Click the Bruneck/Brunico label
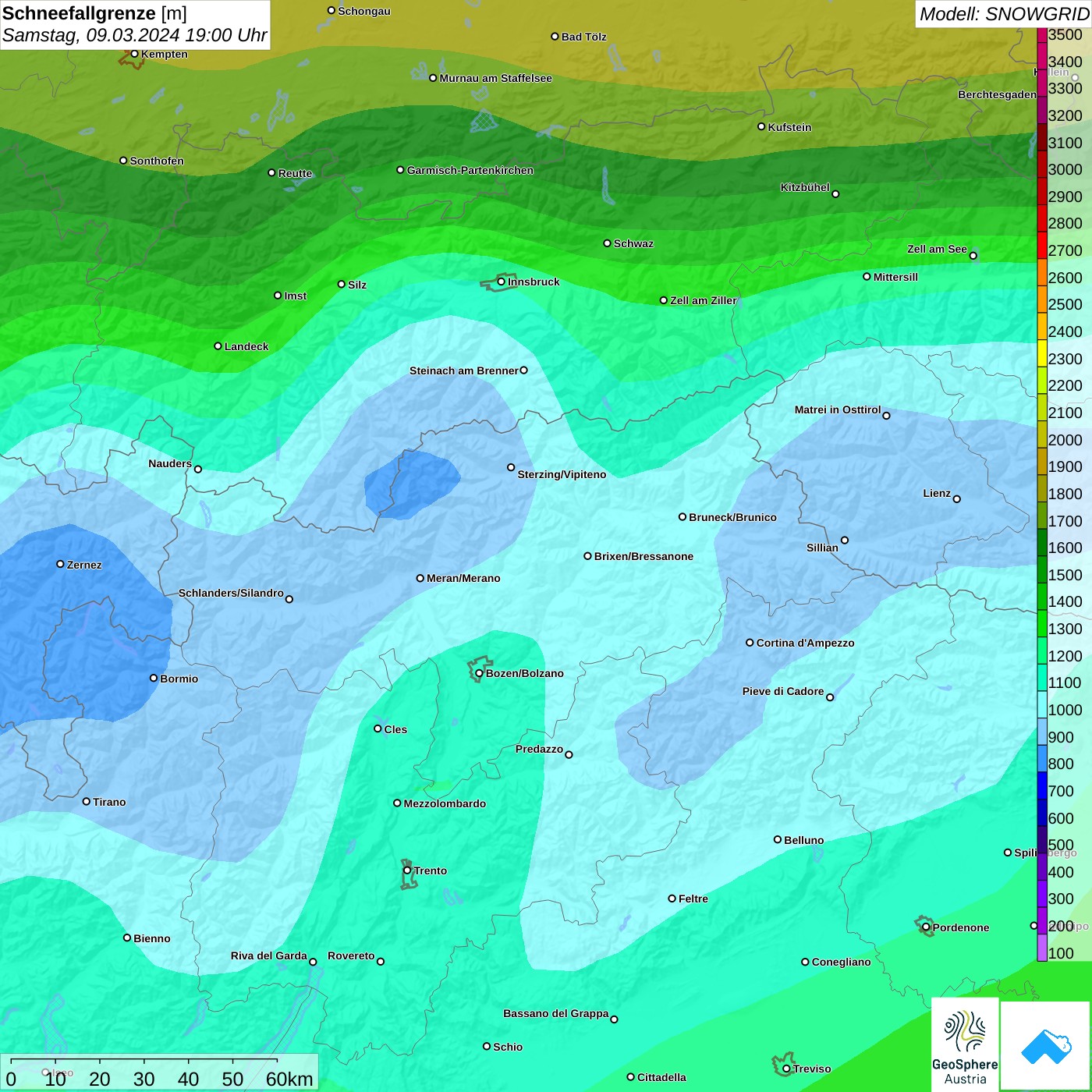The image size is (1092, 1092). click(x=732, y=517)
